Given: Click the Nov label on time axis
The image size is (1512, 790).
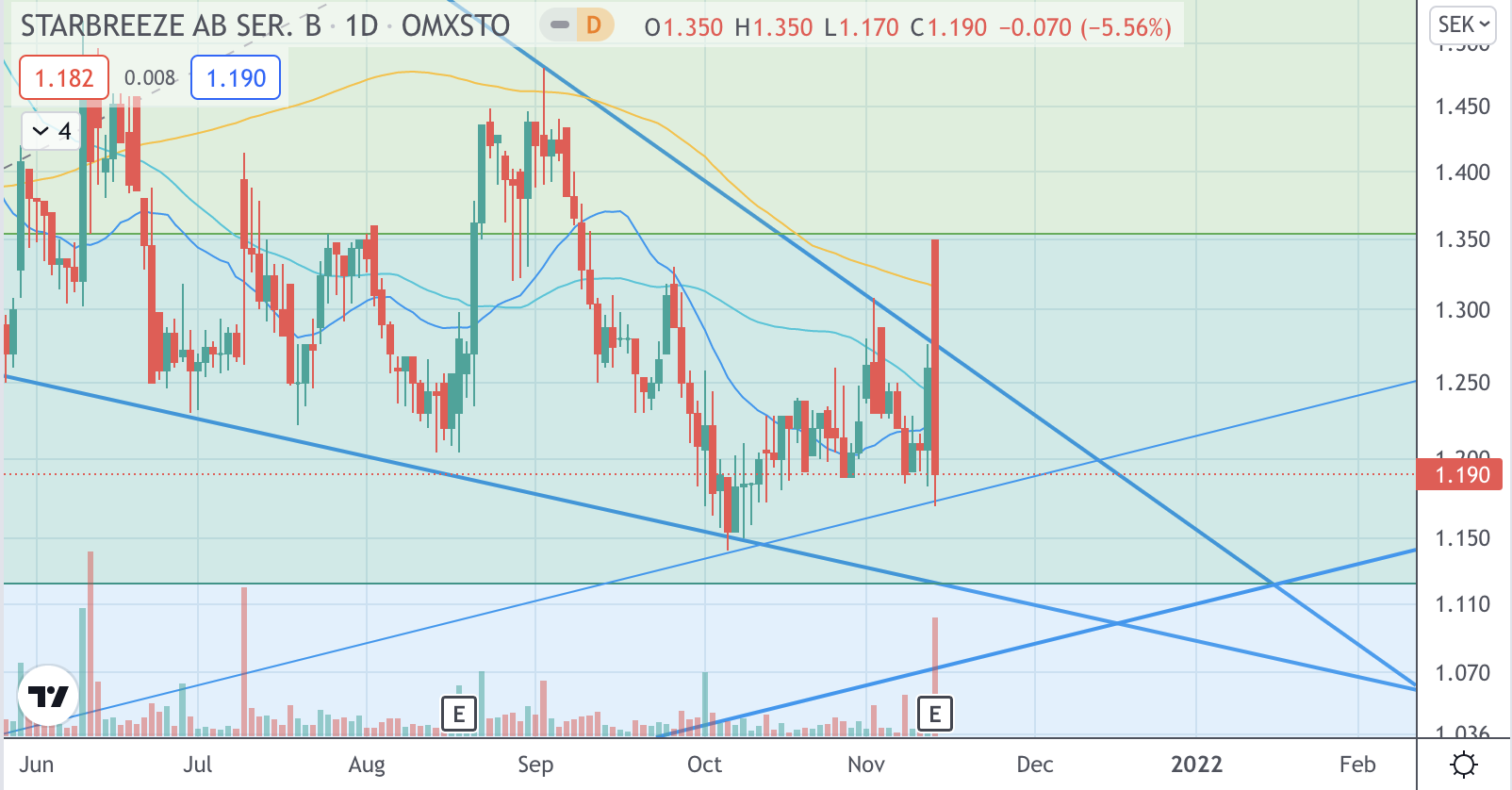Looking at the screenshot, I should tap(866, 765).
